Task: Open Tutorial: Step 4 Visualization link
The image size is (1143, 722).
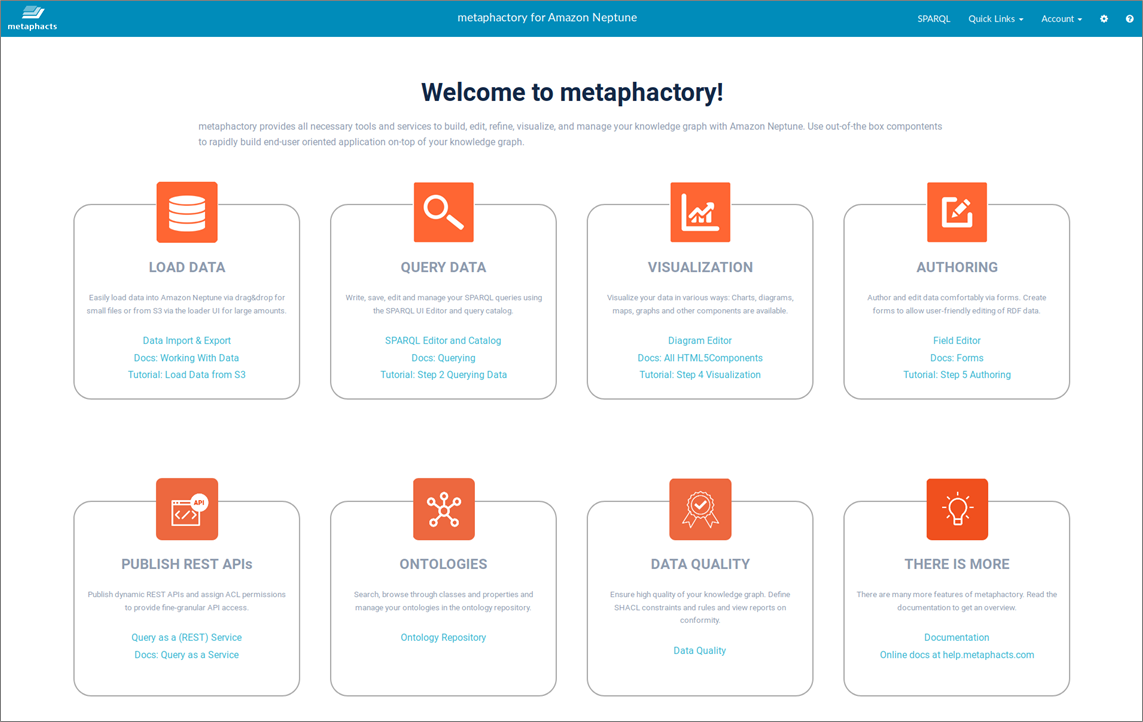Action: 700,375
